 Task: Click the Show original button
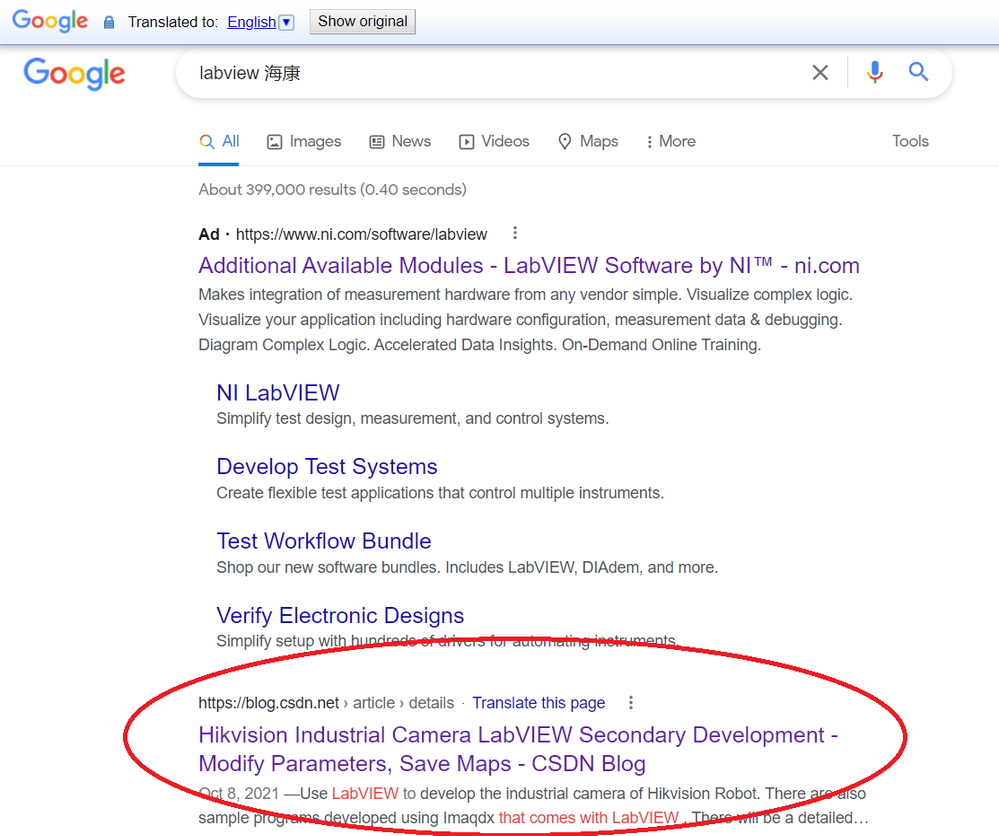click(x=363, y=22)
